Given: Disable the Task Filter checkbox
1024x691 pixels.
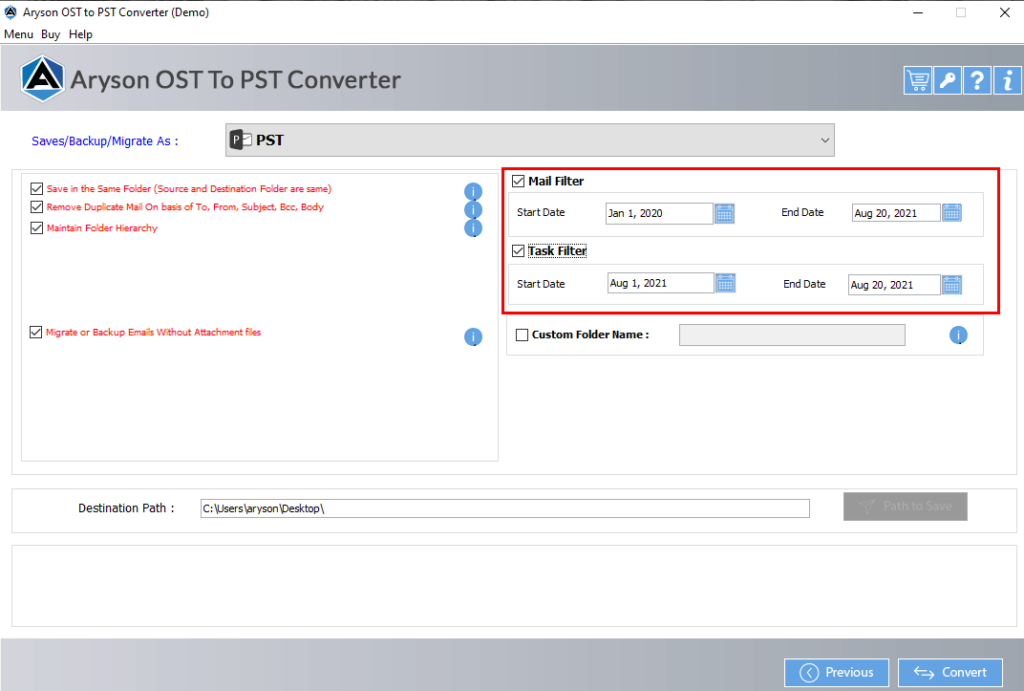Looking at the screenshot, I should pyautogui.click(x=518, y=251).
